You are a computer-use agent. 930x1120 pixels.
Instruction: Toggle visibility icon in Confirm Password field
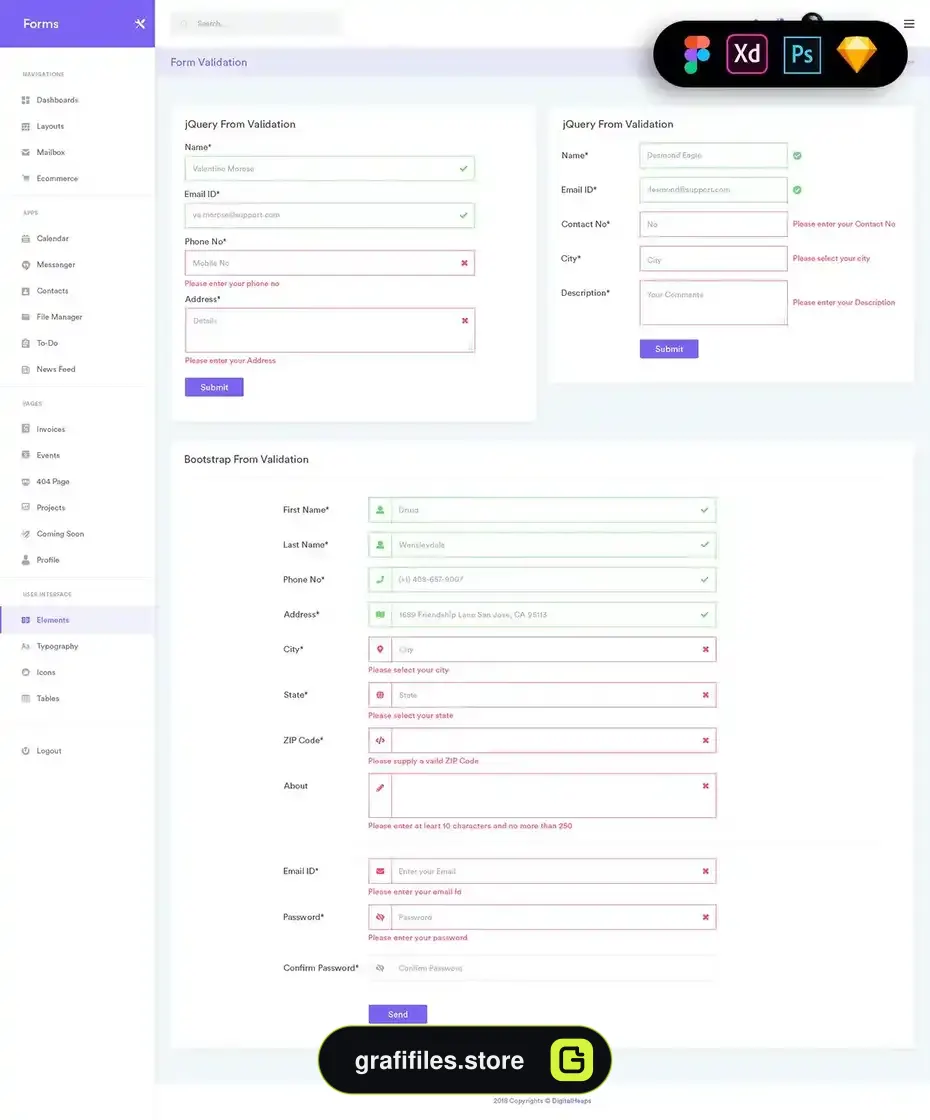(380, 968)
